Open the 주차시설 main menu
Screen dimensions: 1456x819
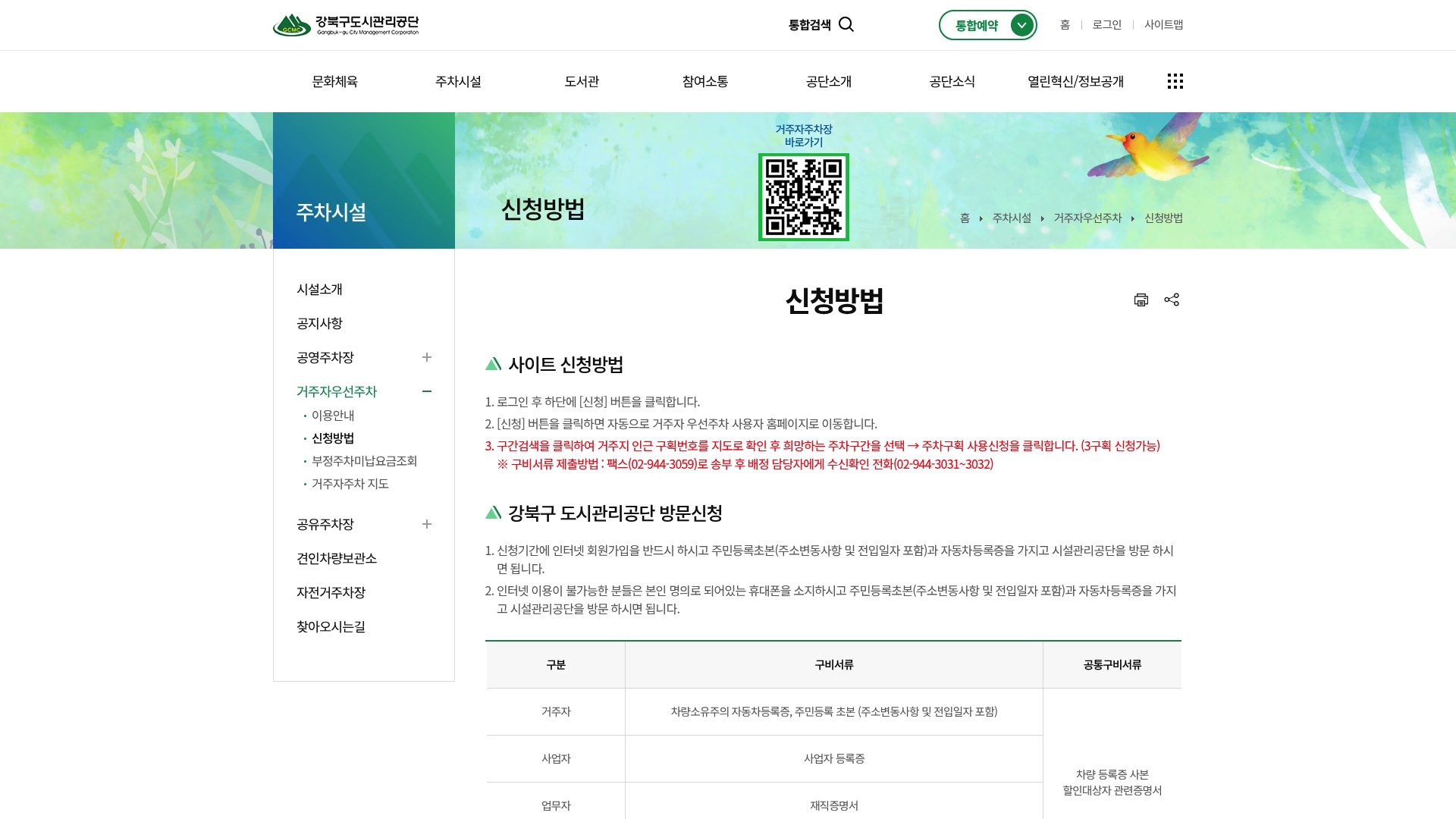(x=458, y=81)
